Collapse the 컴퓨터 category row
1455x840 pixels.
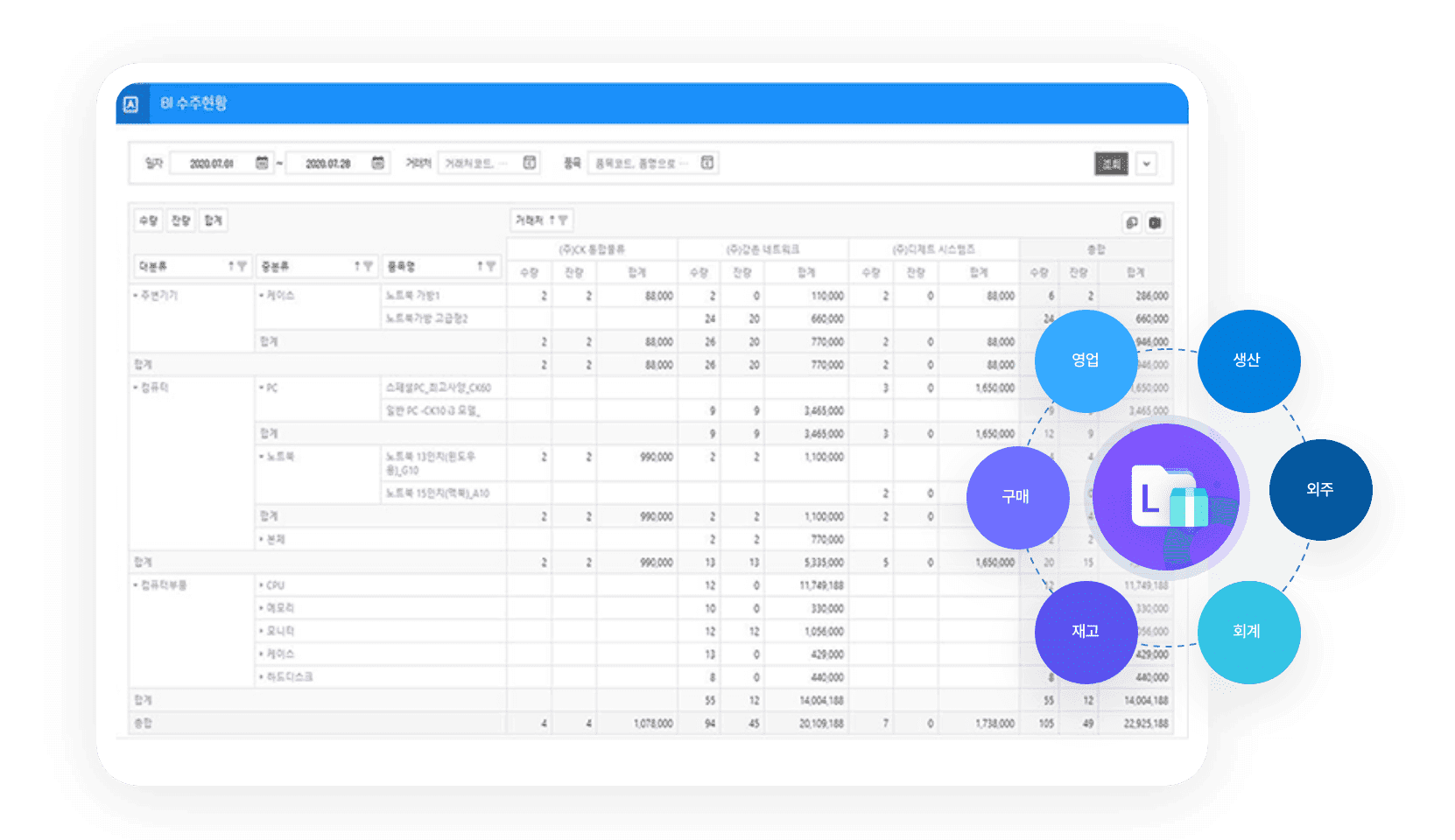(x=136, y=388)
